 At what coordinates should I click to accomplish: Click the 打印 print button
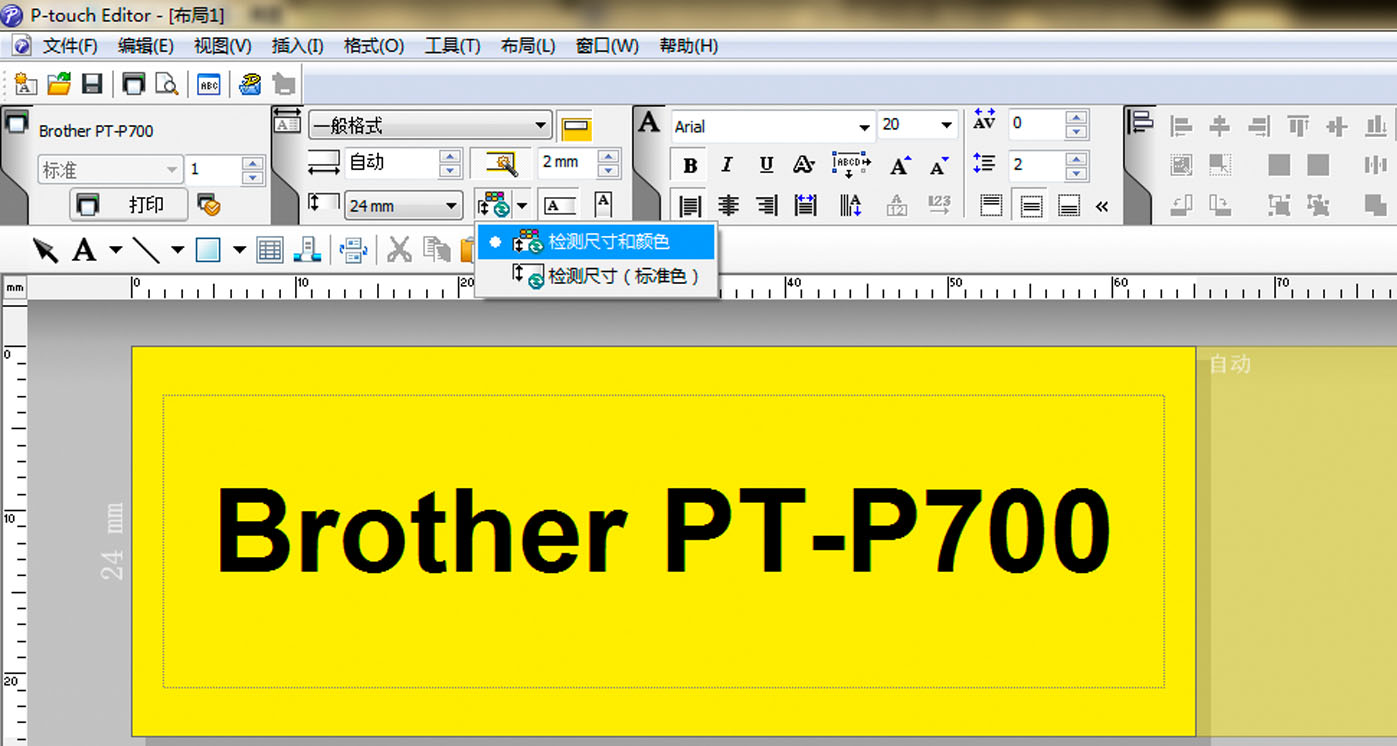pyautogui.click(x=129, y=205)
